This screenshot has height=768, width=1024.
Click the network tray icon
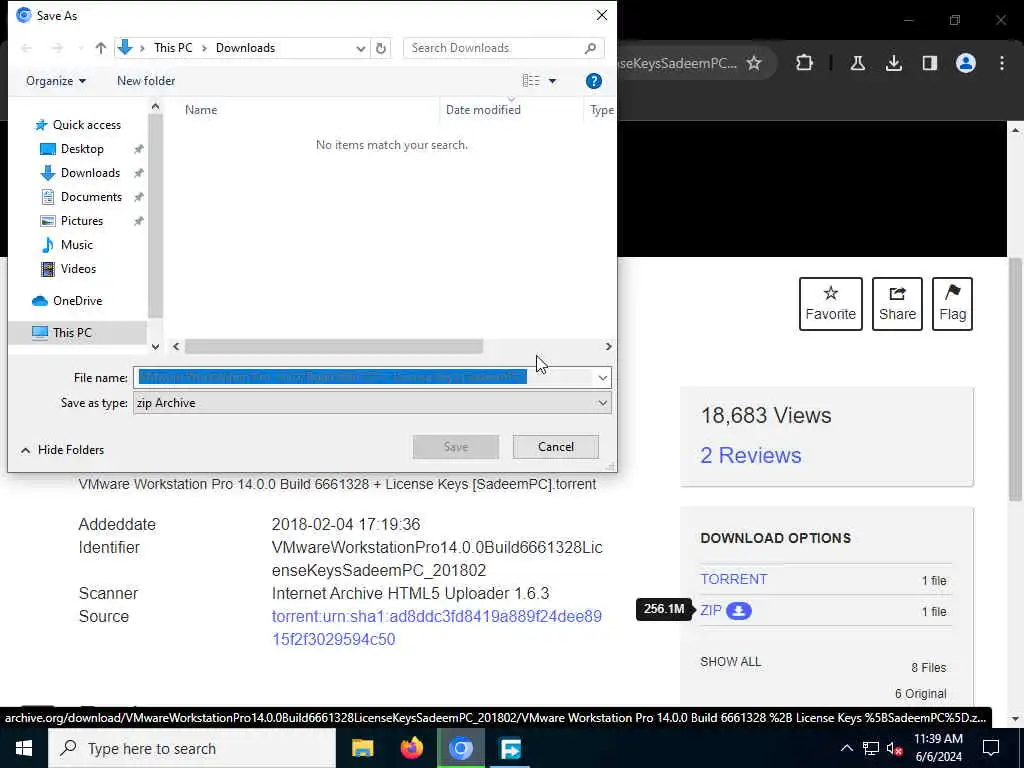[871, 748]
